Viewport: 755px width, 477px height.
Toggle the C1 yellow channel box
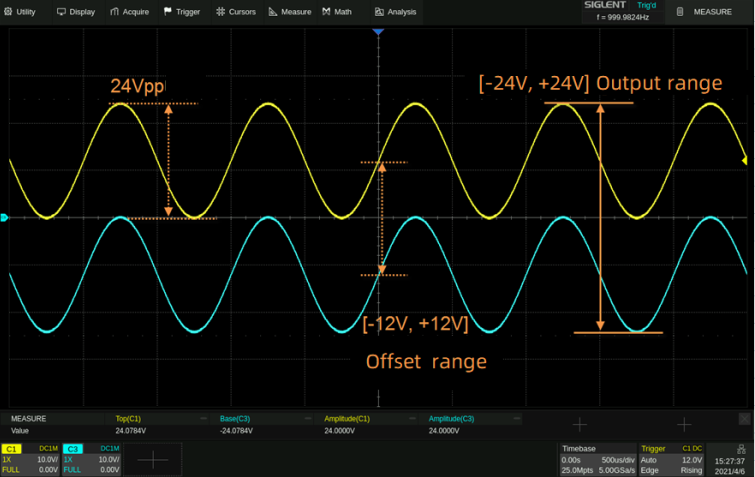click(30, 459)
